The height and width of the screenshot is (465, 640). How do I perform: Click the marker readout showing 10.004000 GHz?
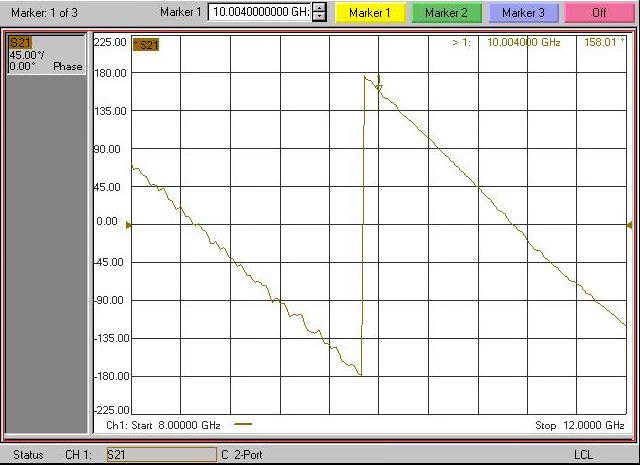point(525,43)
